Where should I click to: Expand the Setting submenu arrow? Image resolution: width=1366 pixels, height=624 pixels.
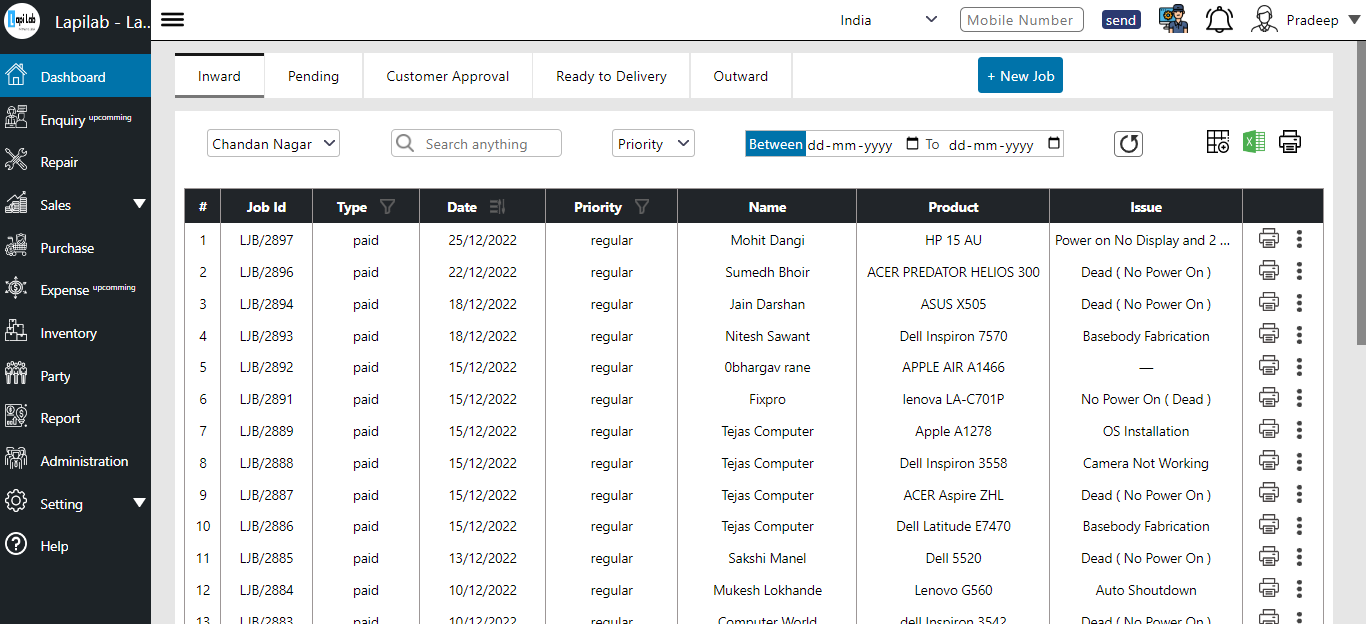(x=139, y=503)
